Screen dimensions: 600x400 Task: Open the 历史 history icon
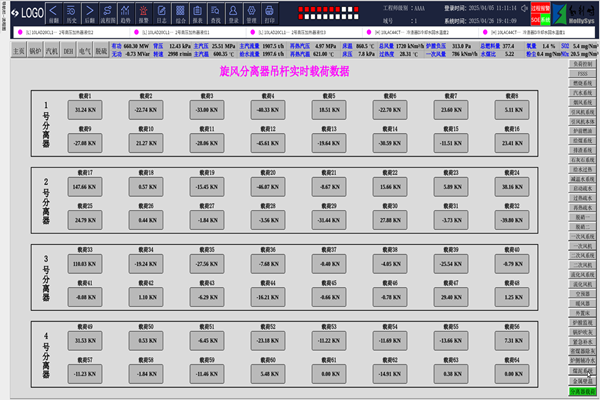[x=71, y=14]
